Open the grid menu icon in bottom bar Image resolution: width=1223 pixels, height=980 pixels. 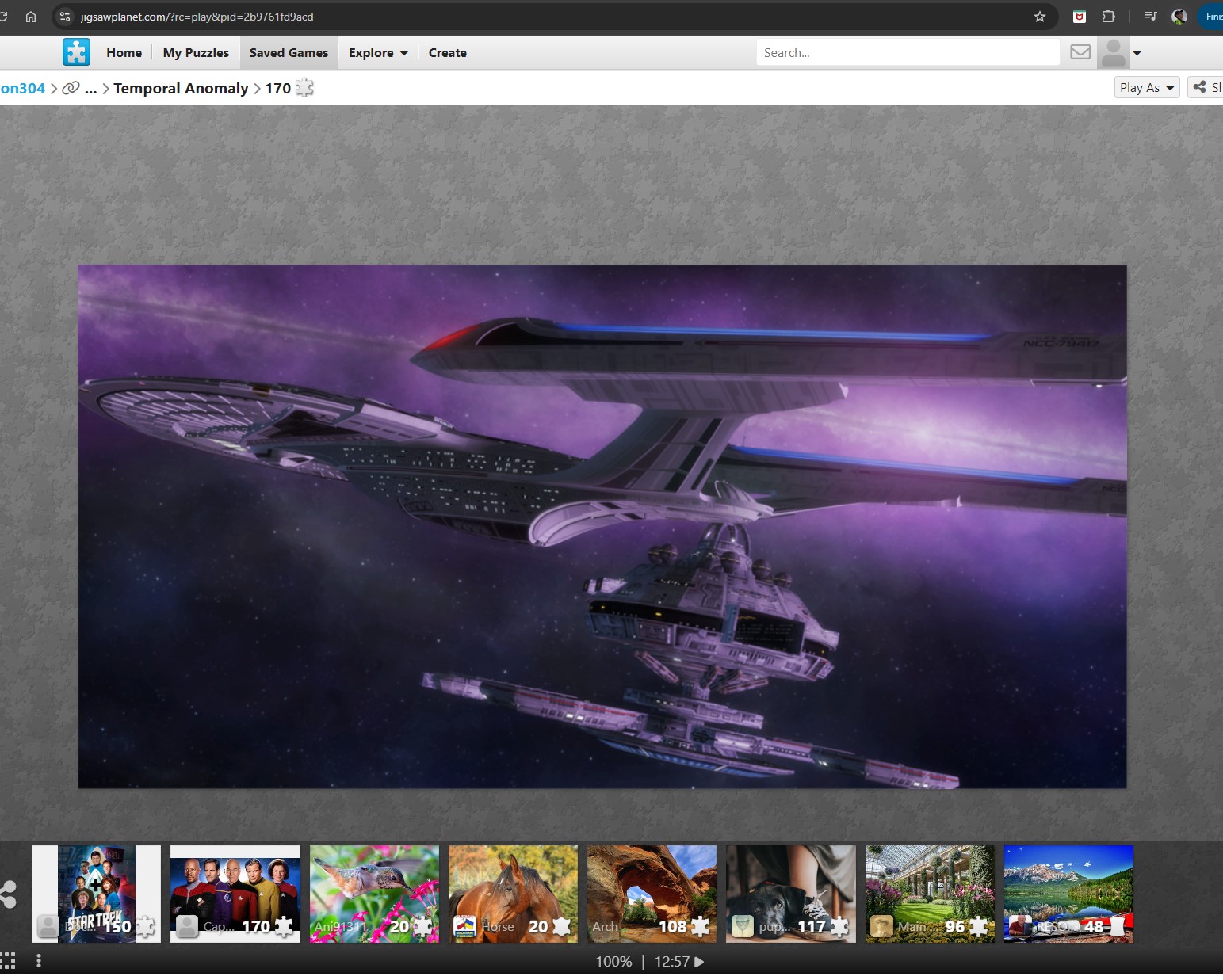coord(8,961)
